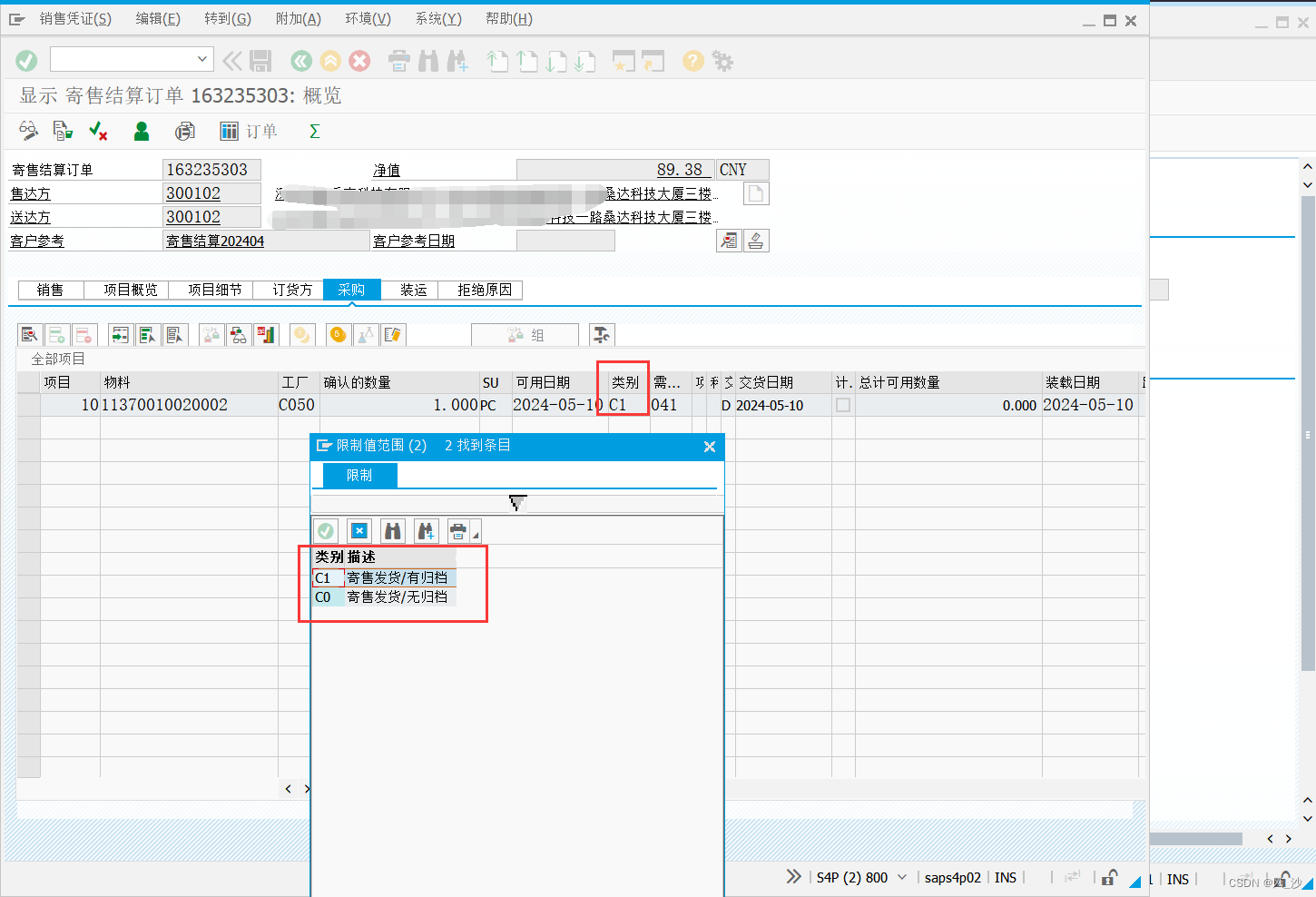Open the 系统(Y) menu
Viewport: 1316px width, 897px height.
tap(438, 18)
